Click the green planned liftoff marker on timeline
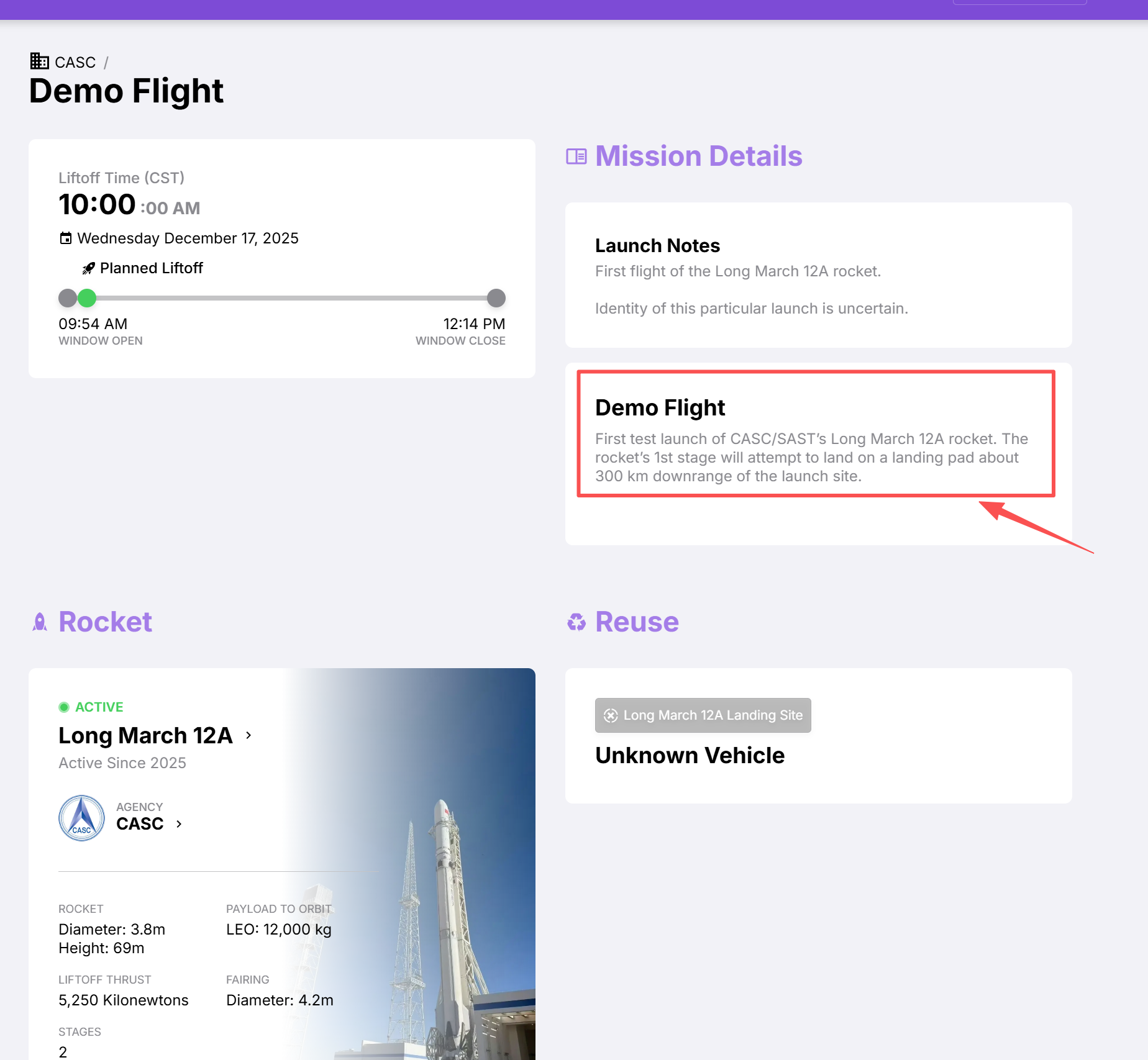Screen dimensions: 1148x1060 87,298
